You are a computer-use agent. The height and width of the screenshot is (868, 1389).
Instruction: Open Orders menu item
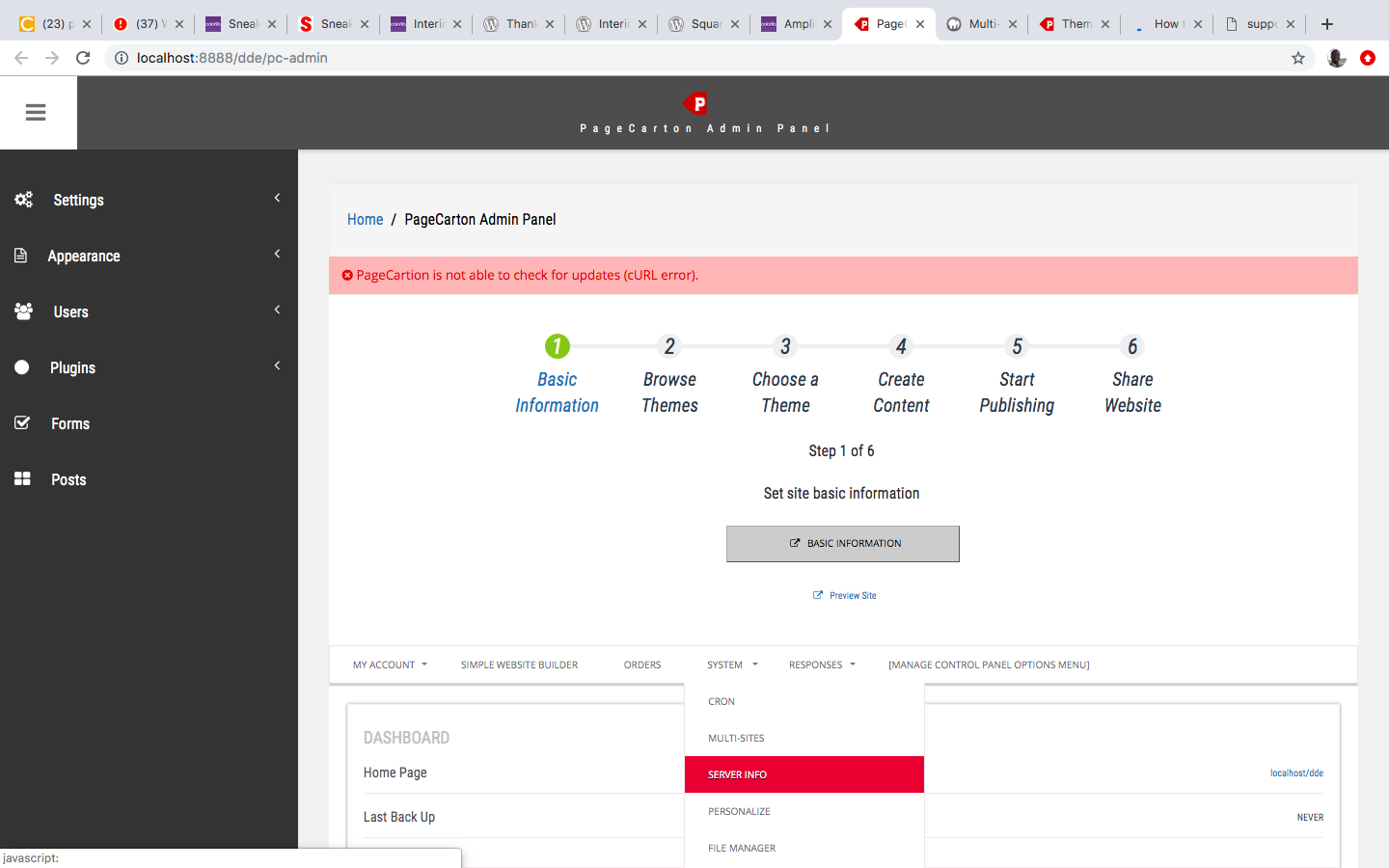(x=642, y=665)
